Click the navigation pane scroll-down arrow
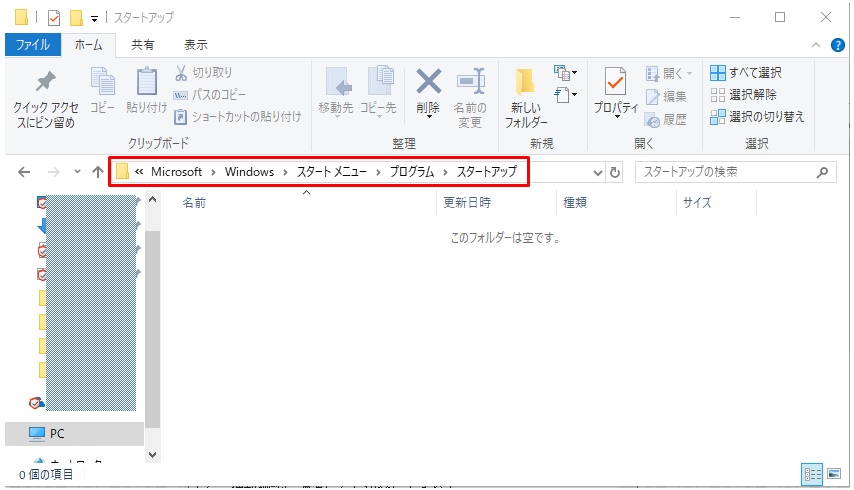This screenshot has height=490, width=854. point(153,455)
